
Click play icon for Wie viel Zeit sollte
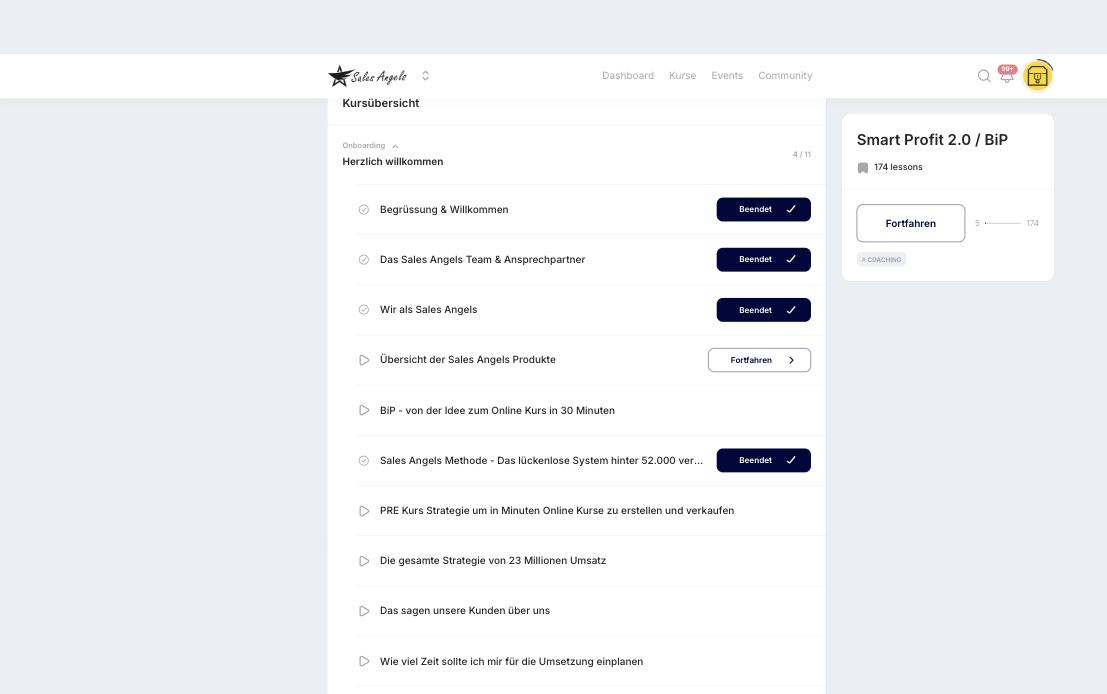coord(364,662)
